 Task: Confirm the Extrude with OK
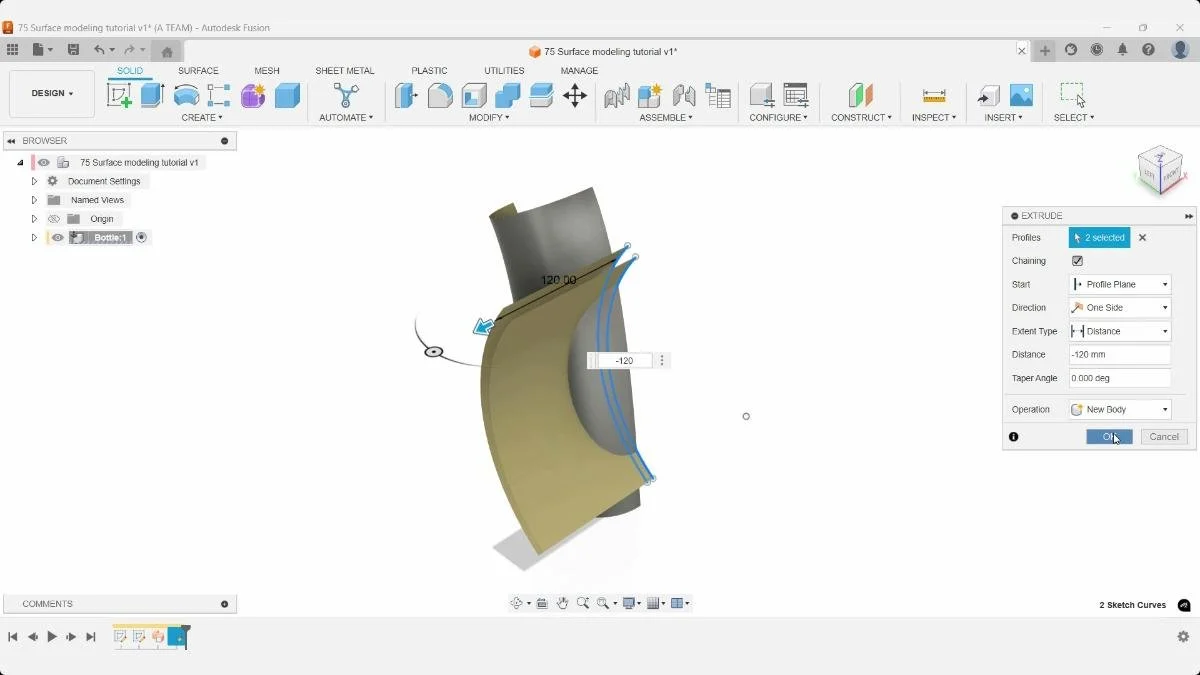pyautogui.click(x=1109, y=437)
